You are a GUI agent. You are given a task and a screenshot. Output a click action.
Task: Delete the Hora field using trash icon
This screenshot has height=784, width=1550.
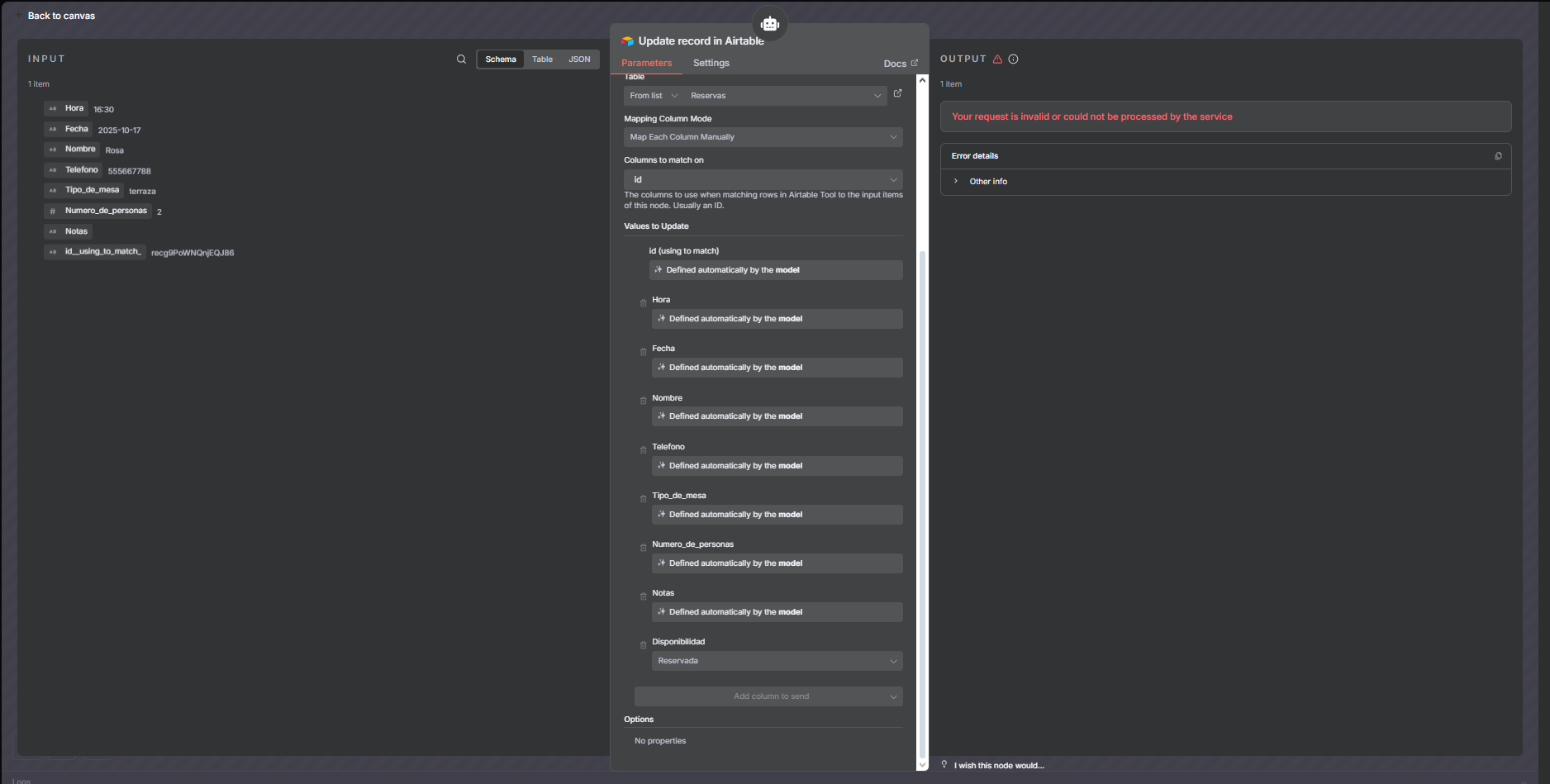click(x=643, y=303)
